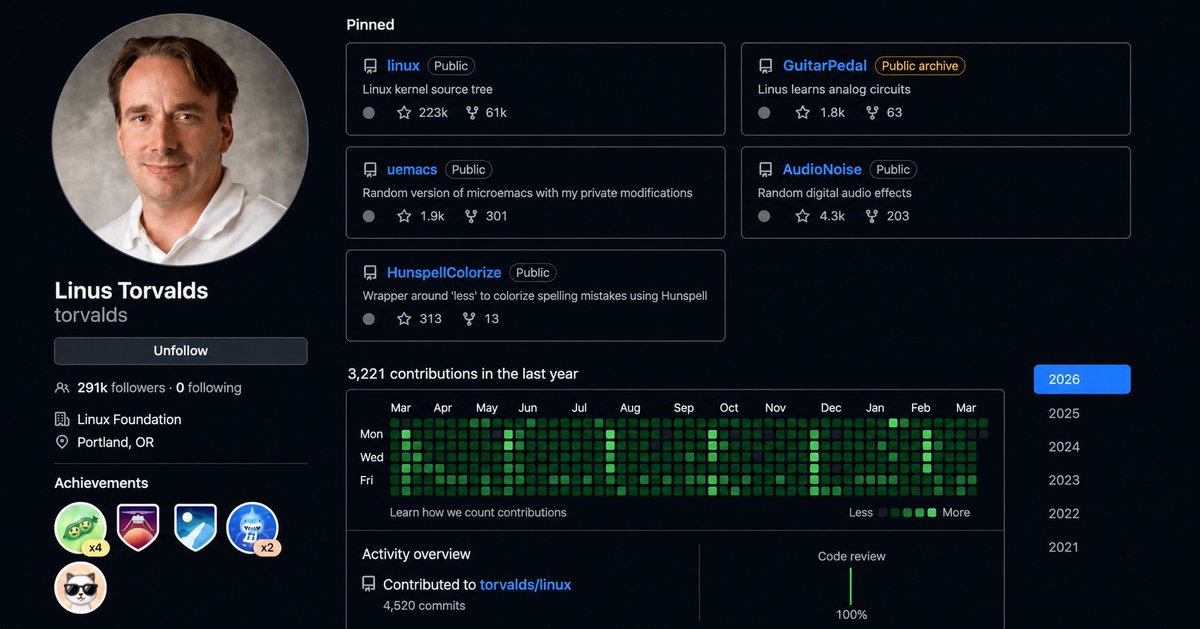Open the Arctic Code Vault achievement badge
This screenshot has height=629, width=1200.
point(139,527)
